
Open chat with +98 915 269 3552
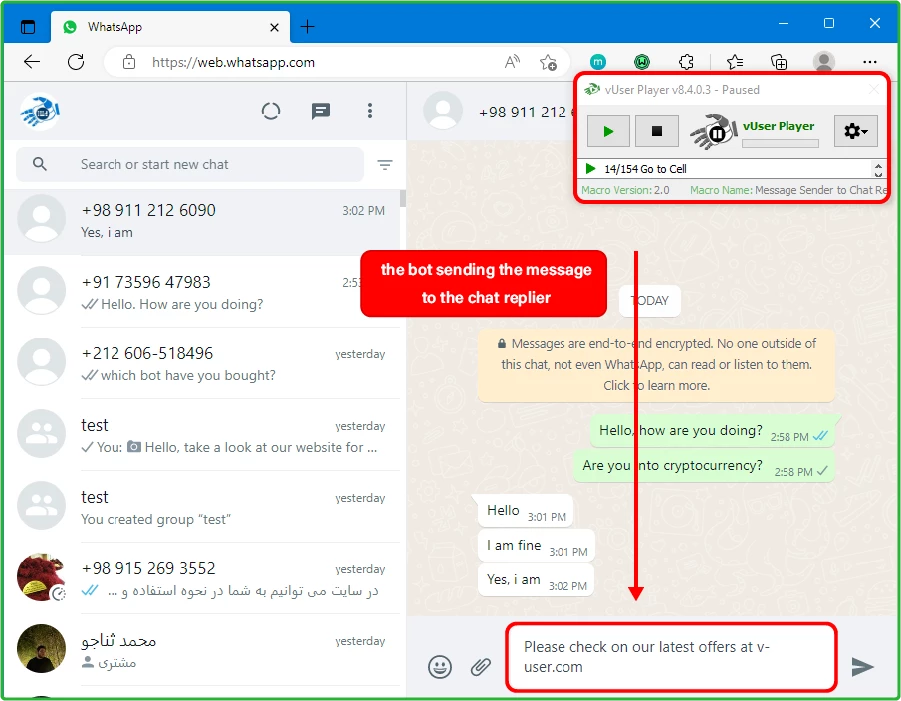point(202,578)
